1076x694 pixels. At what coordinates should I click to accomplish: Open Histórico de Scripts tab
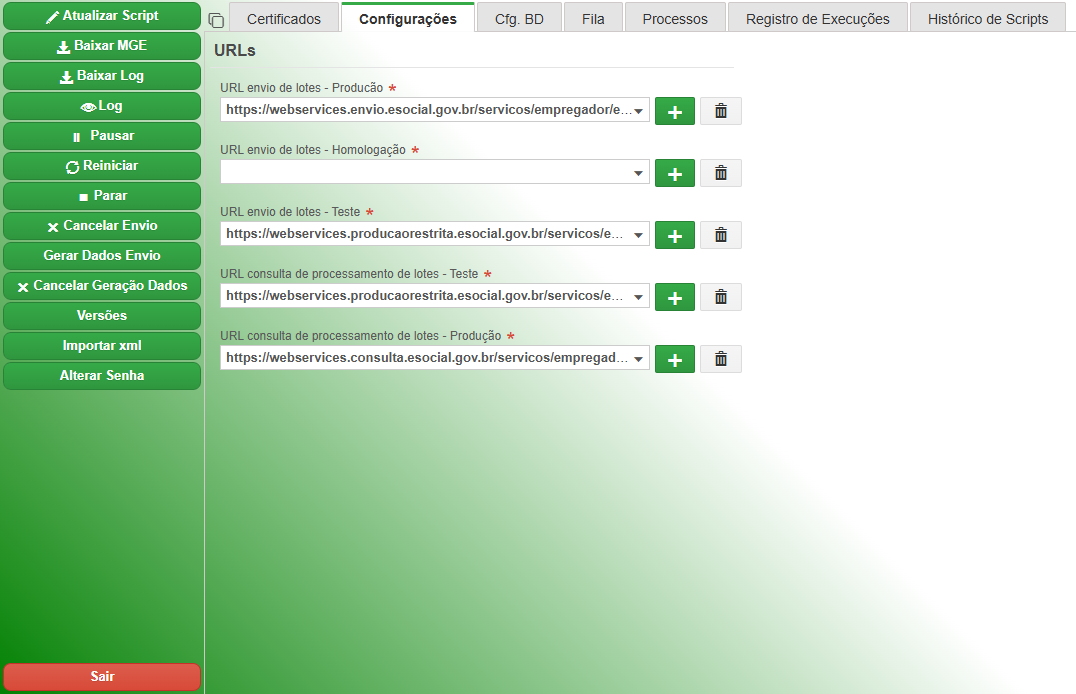[x=987, y=19]
